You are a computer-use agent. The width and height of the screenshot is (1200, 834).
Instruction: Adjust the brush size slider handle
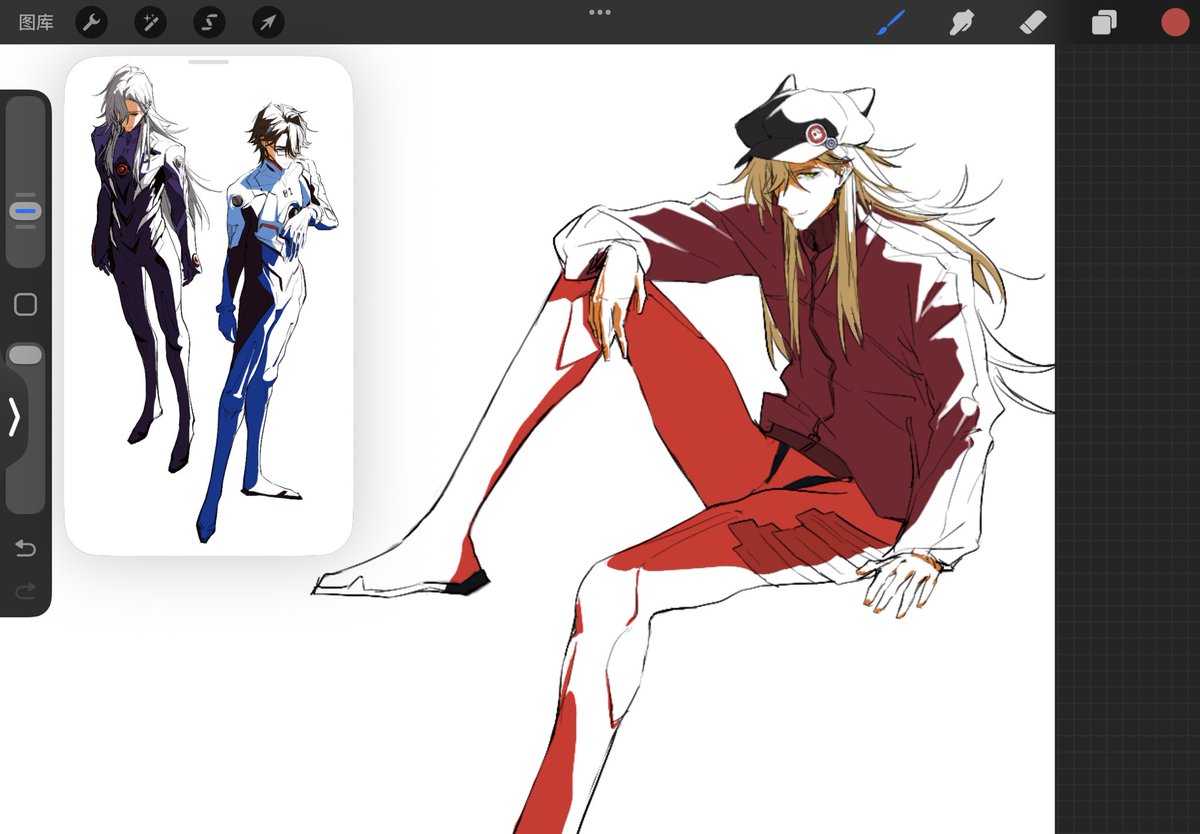click(26, 211)
